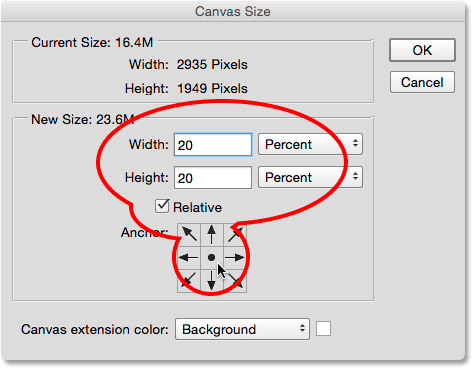Set anchor to bottom-center down arrow
This screenshot has height=368, width=472.
(x=212, y=281)
